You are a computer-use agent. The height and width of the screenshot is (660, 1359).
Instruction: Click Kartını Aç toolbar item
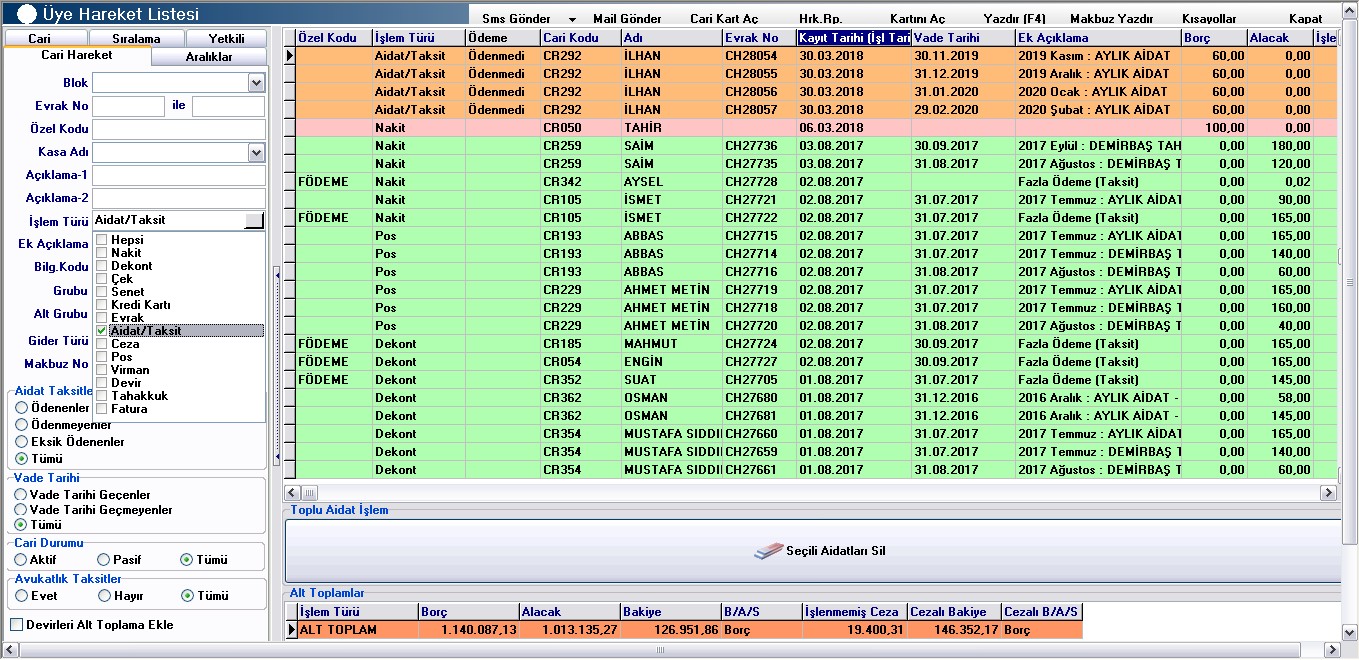[917, 19]
